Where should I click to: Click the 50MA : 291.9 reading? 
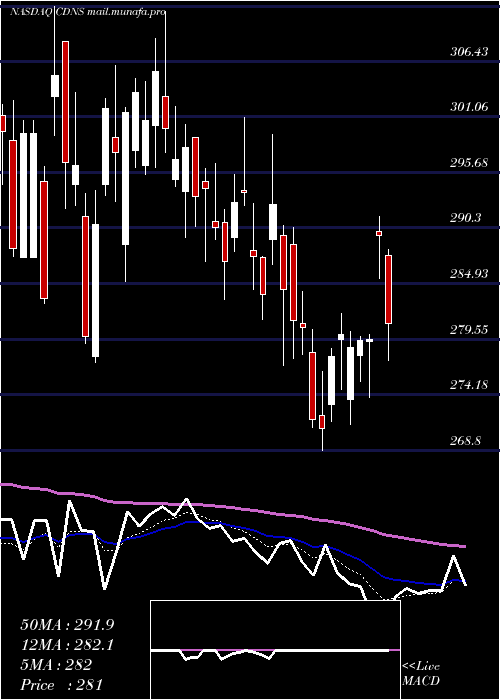(67, 625)
